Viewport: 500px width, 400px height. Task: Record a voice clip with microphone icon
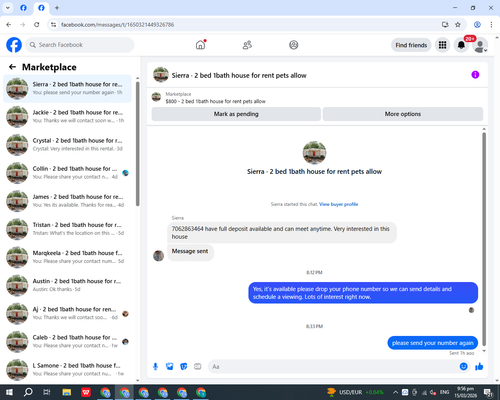click(155, 367)
